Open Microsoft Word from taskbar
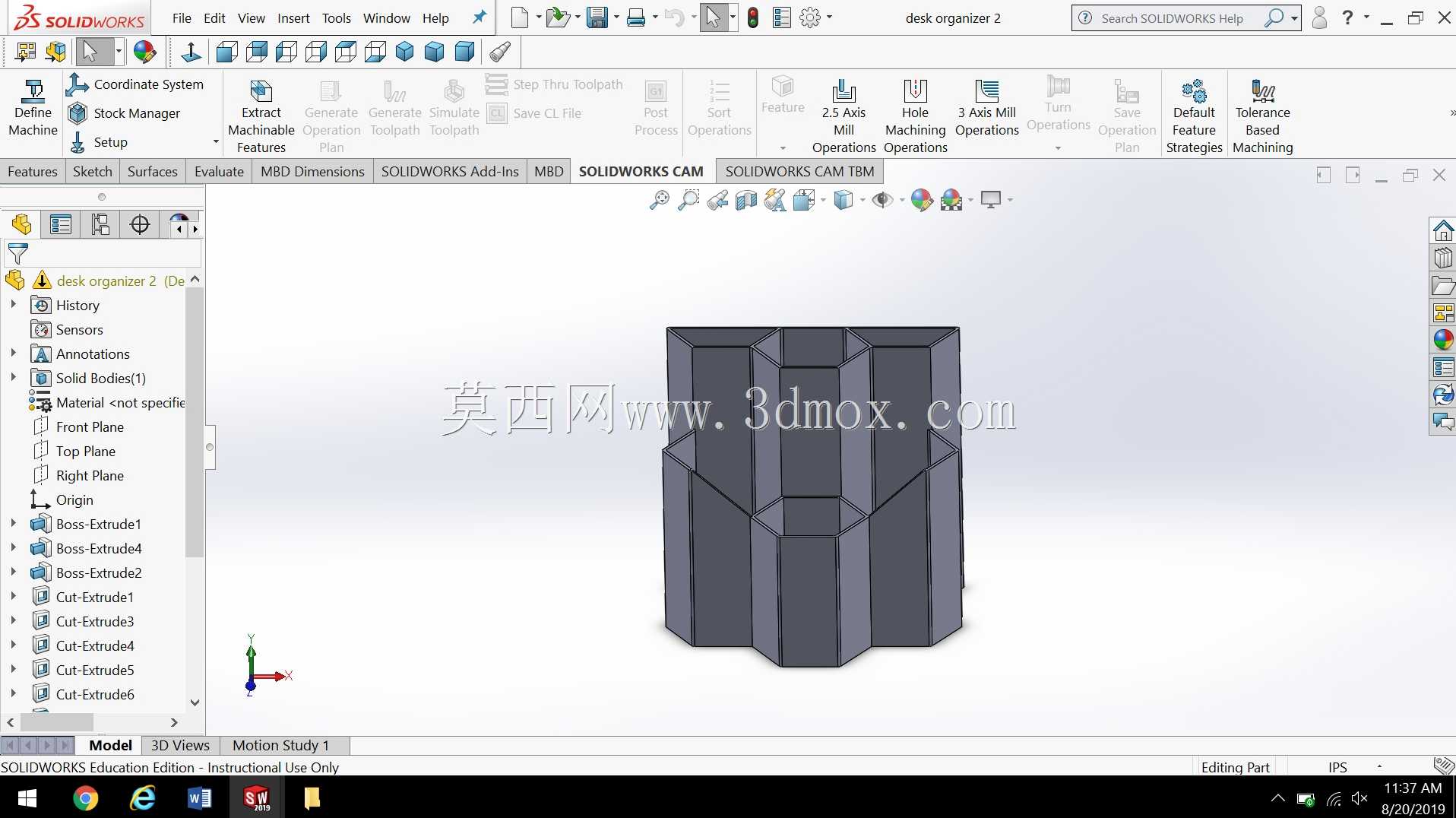Image resolution: width=1456 pixels, height=818 pixels. coord(199,798)
